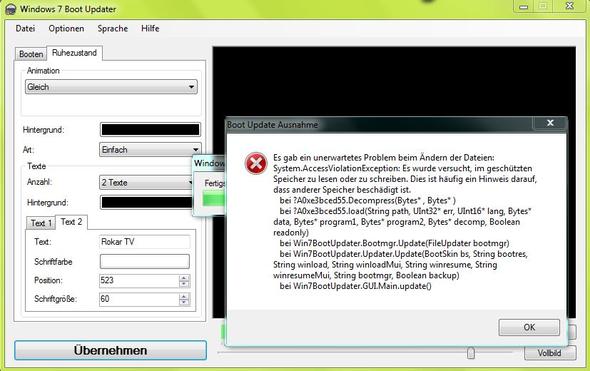
Task: Open the Sprache menu
Action: [x=113, y=29]
